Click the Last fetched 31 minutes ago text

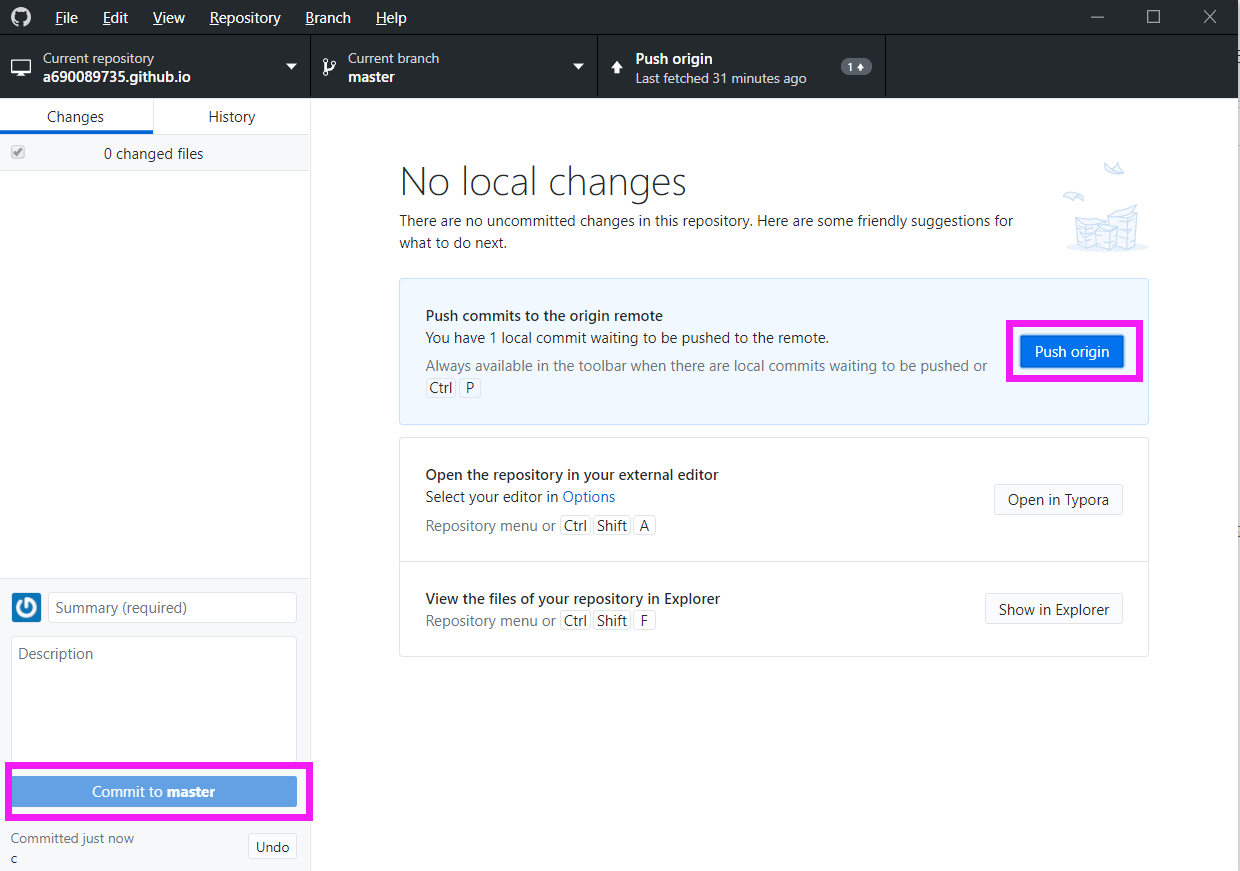click(x=721, y=78)
